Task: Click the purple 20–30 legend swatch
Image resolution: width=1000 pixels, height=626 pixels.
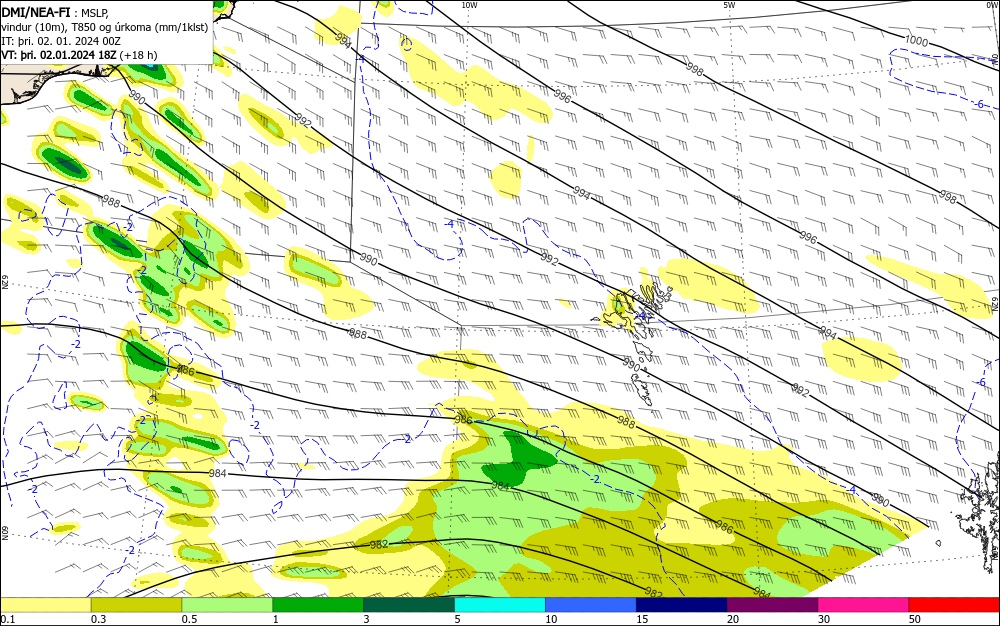Action: pyautogui.click(x=772, y=605)
